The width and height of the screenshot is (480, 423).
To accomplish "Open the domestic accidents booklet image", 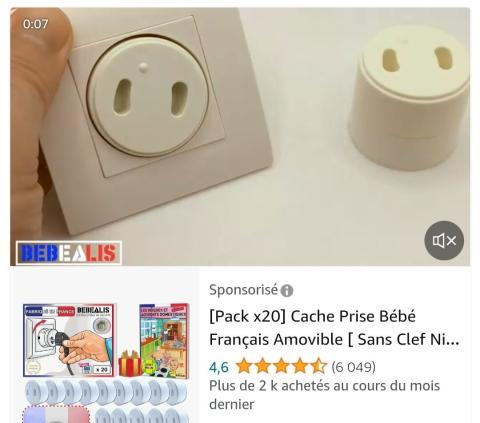I will coord(164,340).
